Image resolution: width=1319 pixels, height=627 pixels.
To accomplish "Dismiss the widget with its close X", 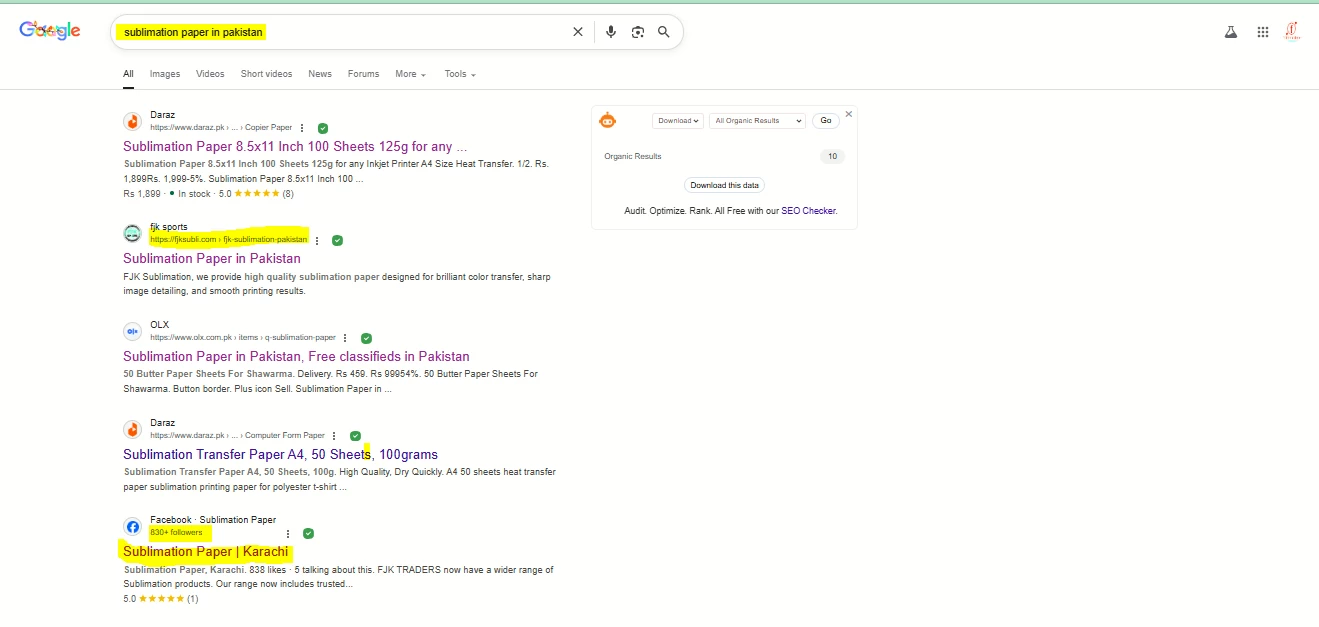I will tap(848, 113).
